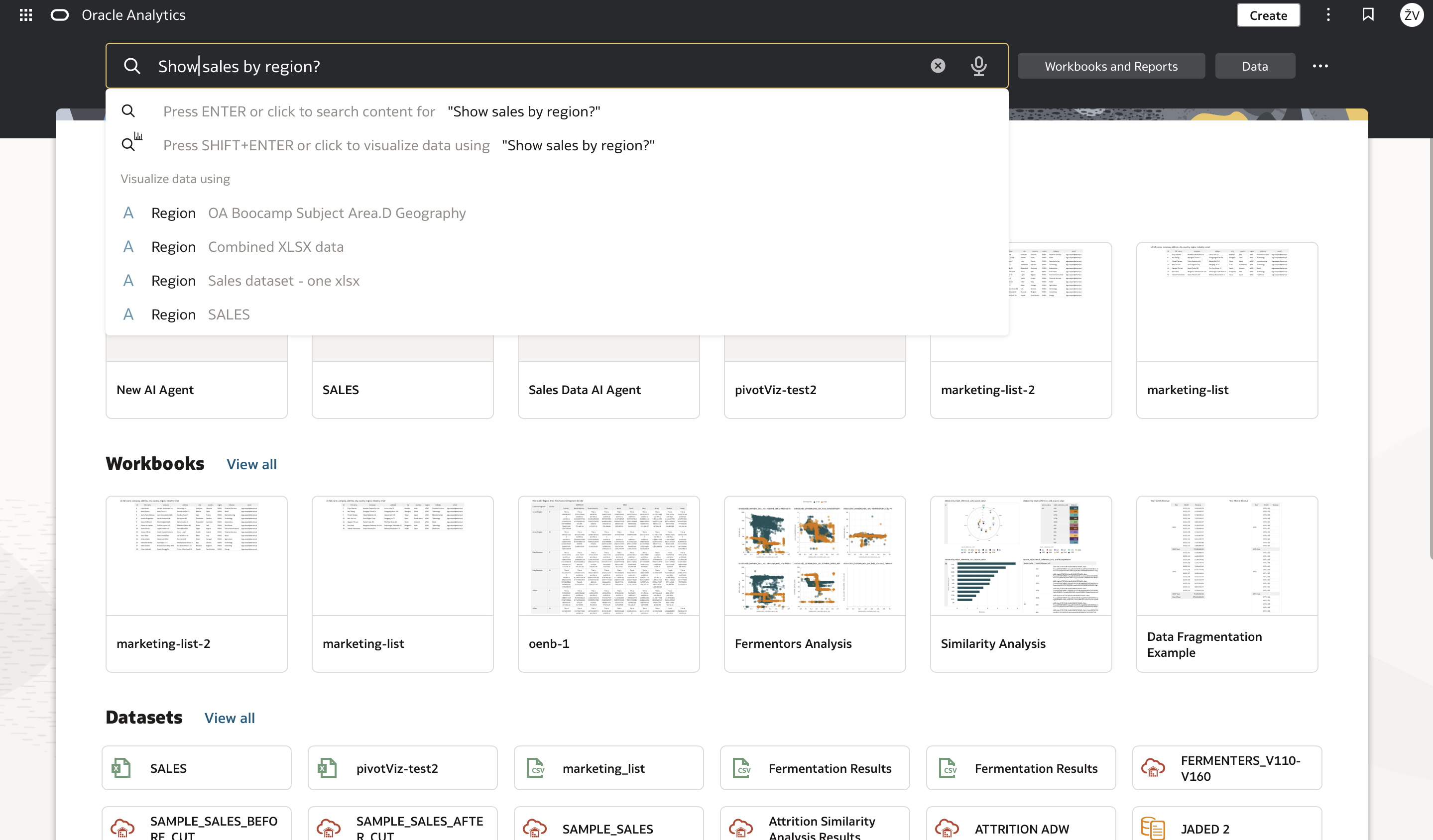Open the app navigator grid icon
Screen dimensions: 1433x840
[x=25, y=15]
